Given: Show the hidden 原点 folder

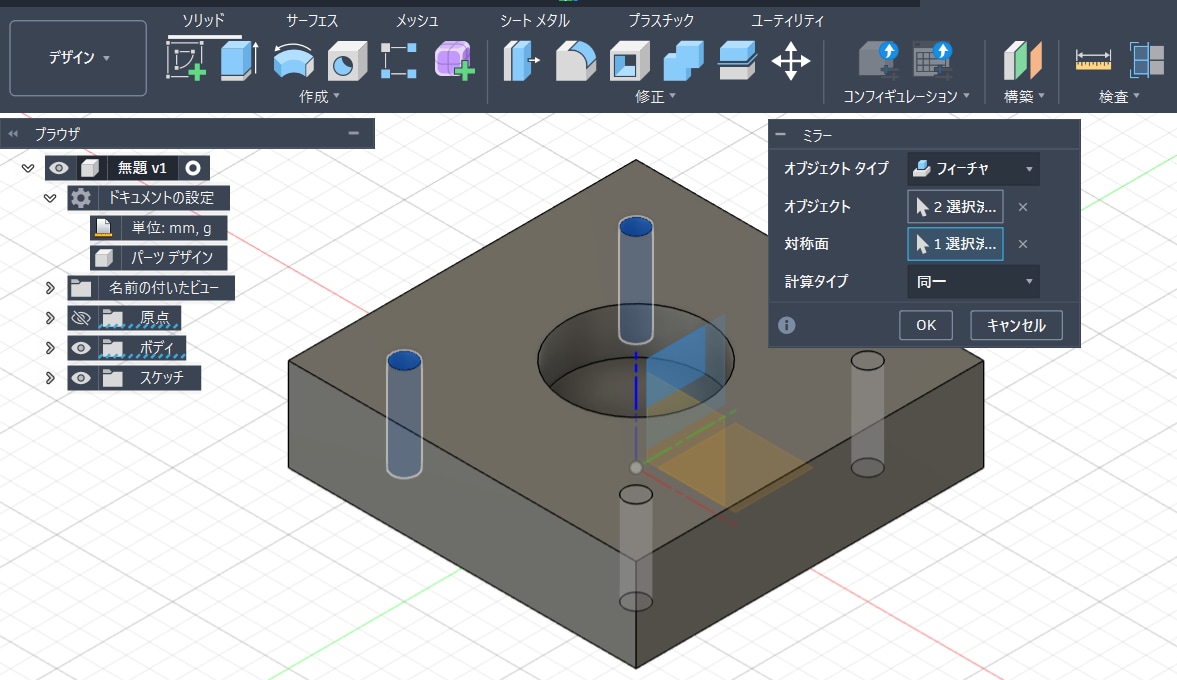Looking at the screenshot, I should 80,317.
